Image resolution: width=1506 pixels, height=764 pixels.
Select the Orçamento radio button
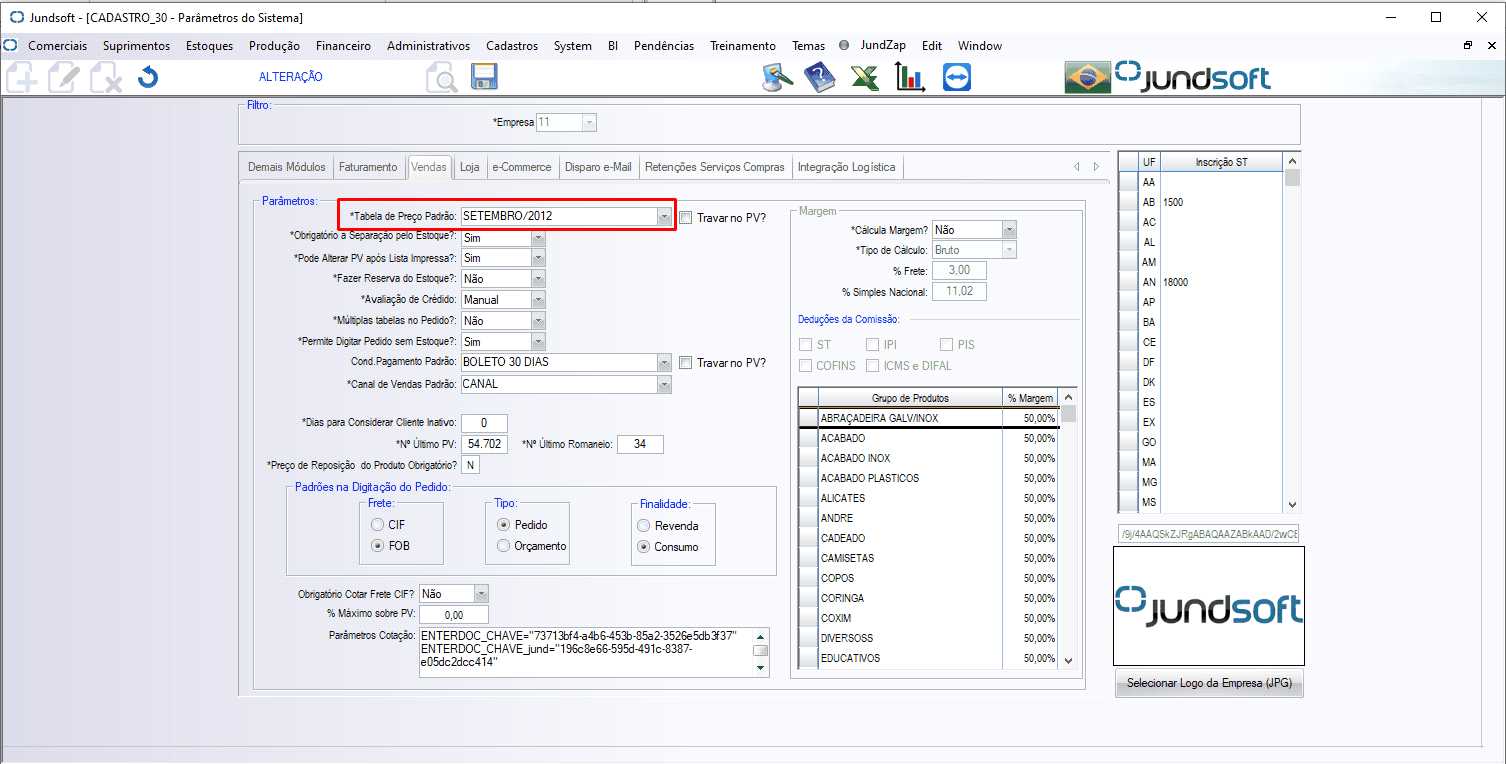click(504, 546)
